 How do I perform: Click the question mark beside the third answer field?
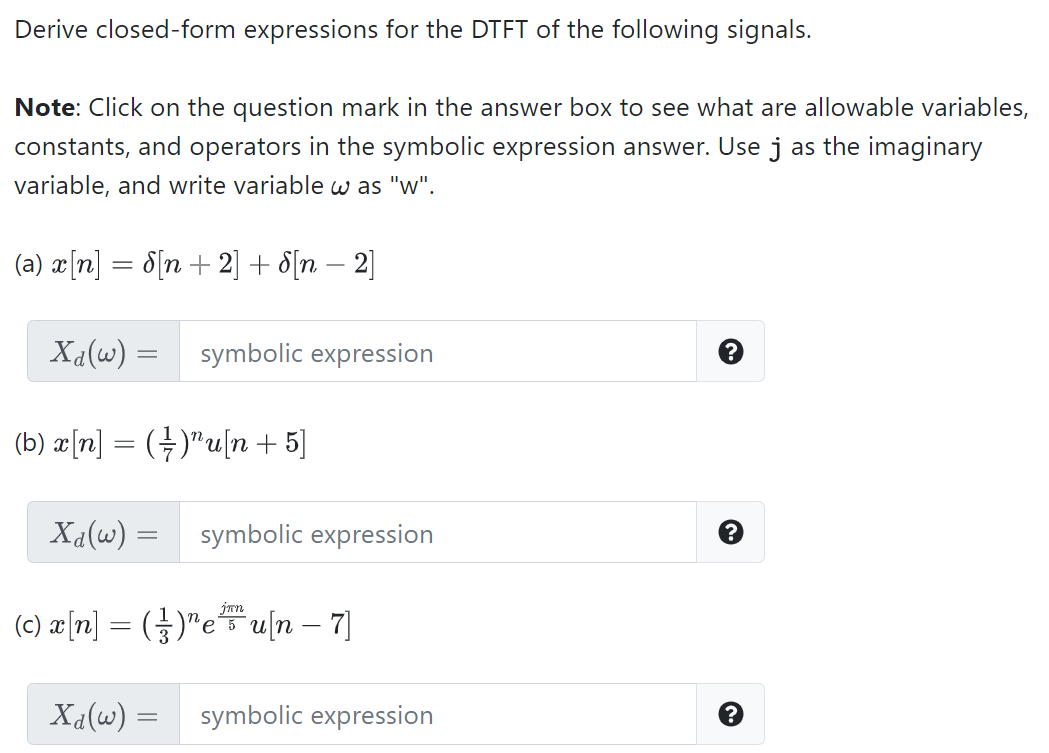click(x=730, y=714)
